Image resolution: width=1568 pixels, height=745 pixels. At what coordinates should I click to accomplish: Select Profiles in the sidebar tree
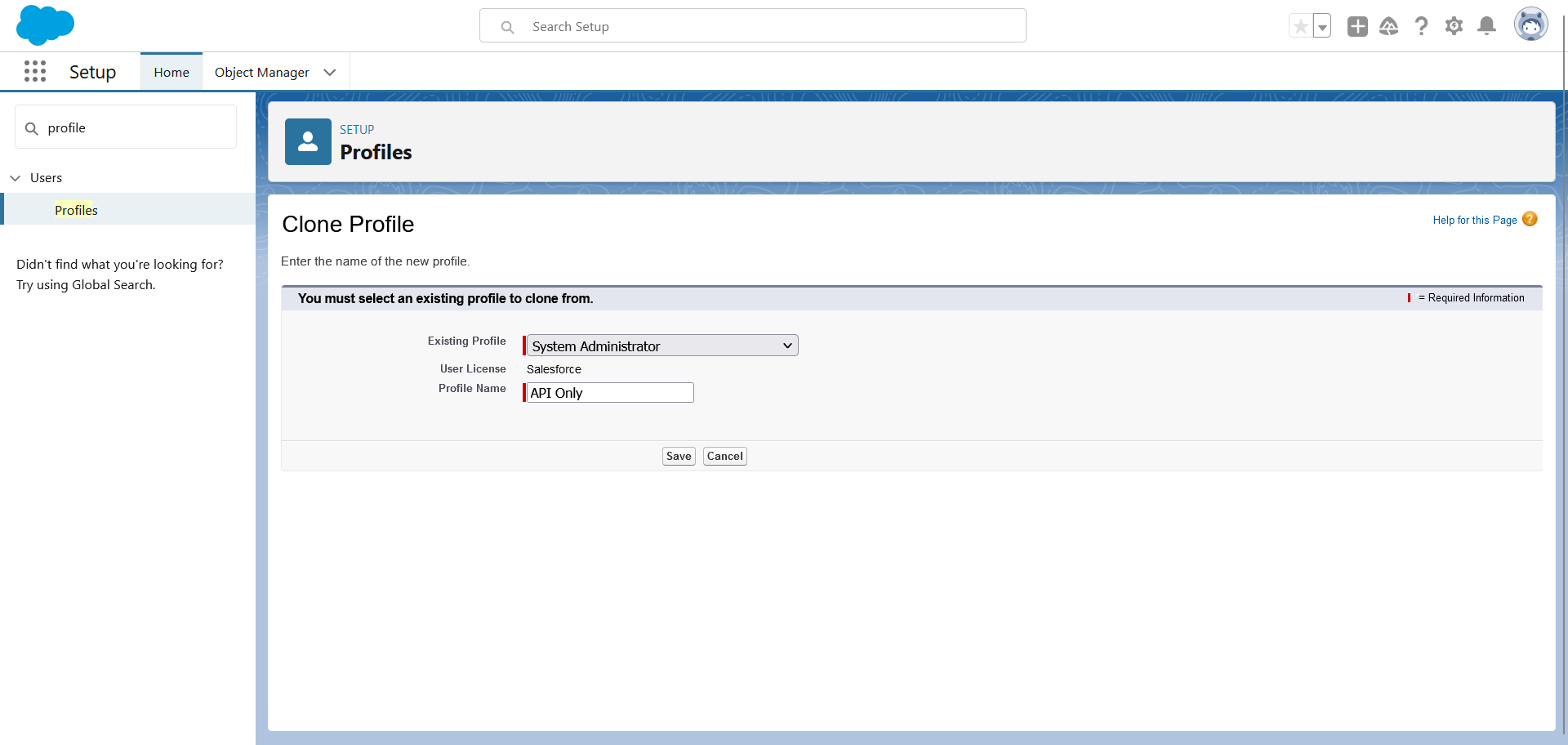[76, 210]
